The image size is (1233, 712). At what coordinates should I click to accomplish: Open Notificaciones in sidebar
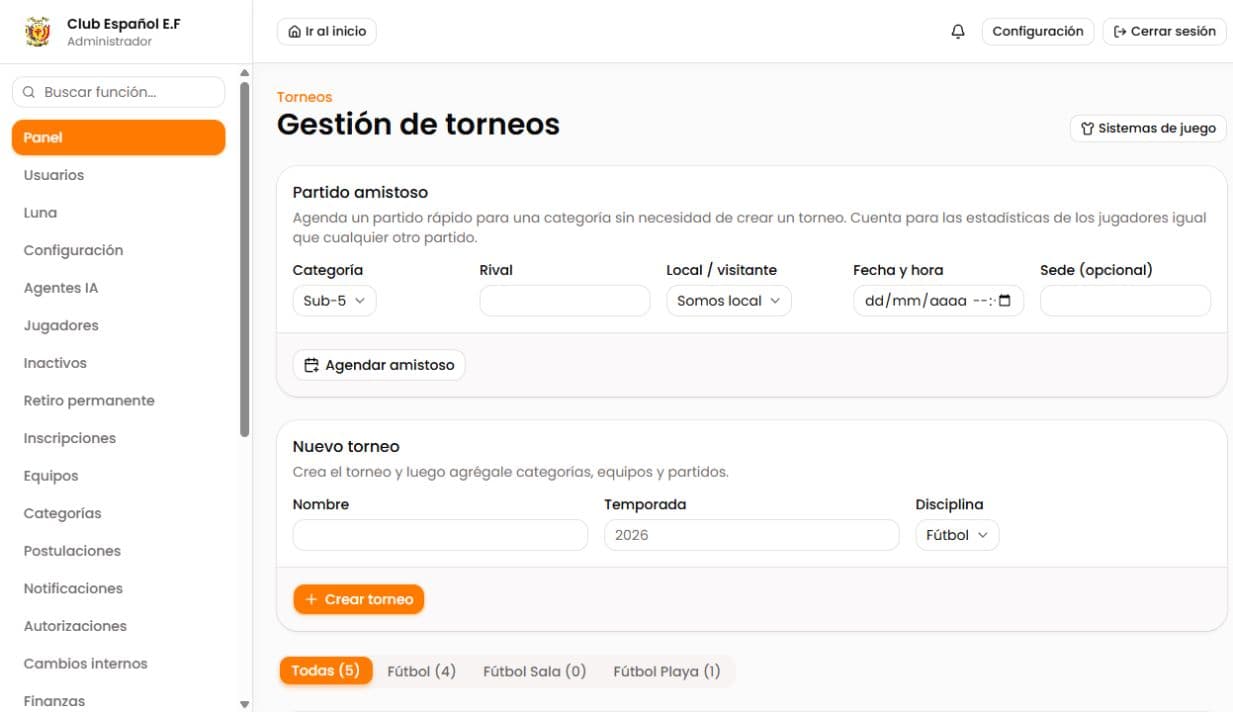point(118,588)
